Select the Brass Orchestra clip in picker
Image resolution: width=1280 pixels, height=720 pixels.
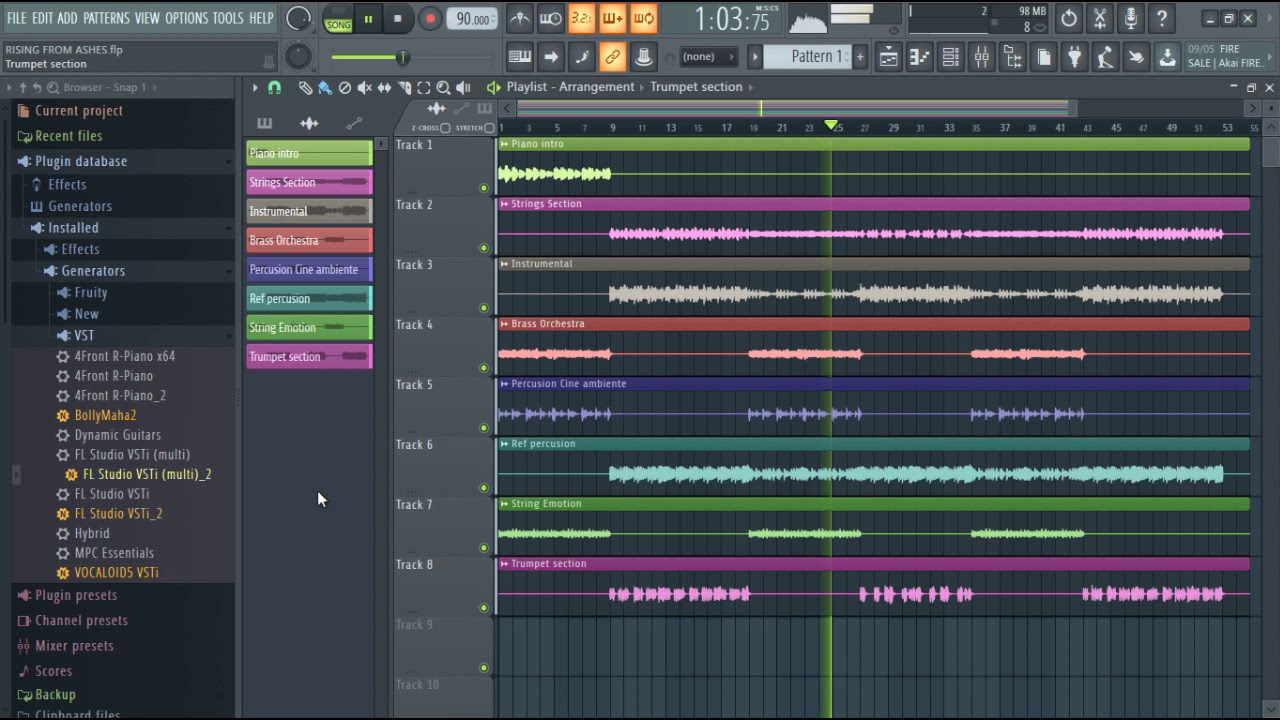(x=309, y=240)
